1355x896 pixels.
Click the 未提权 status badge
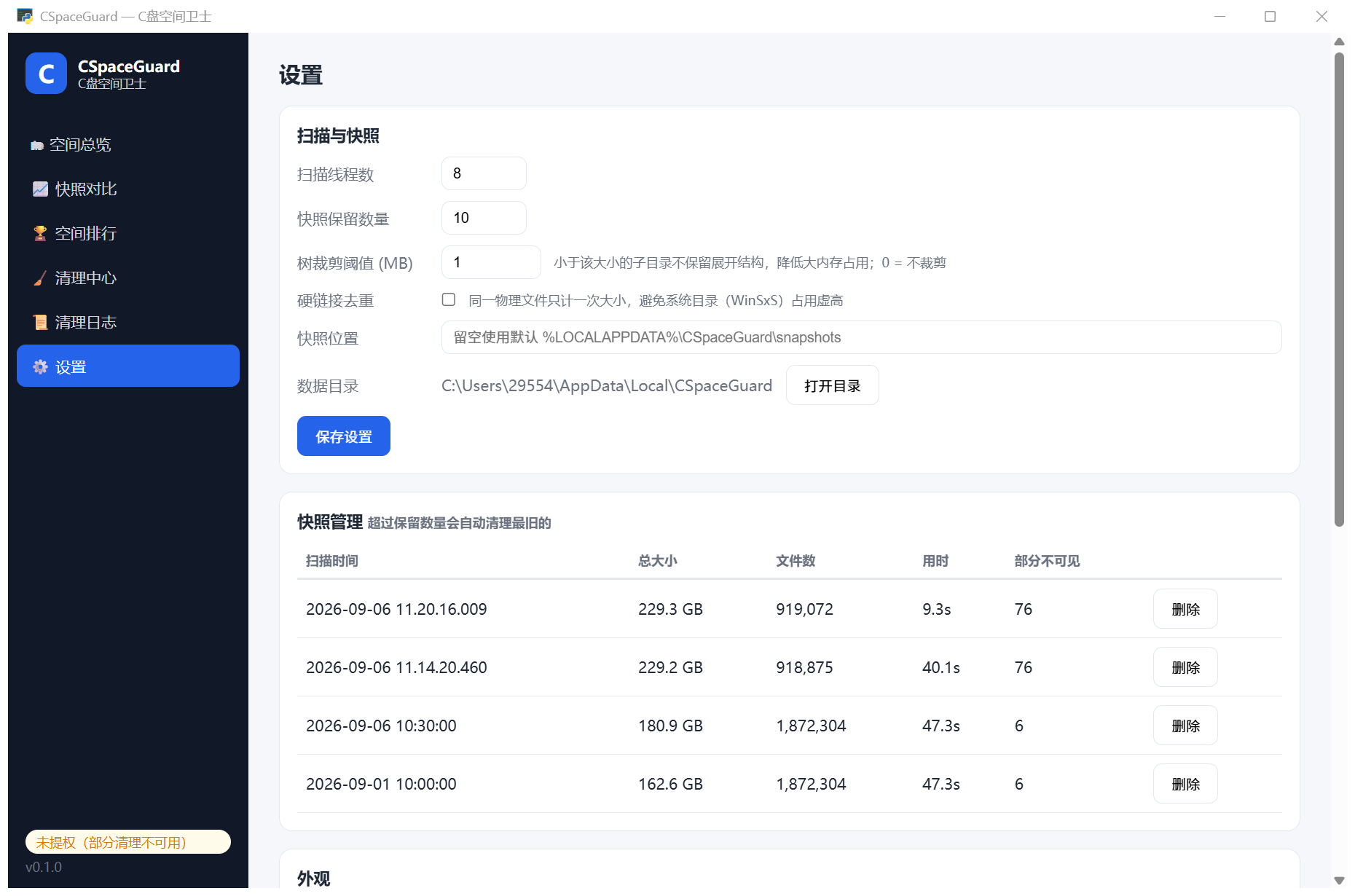[128, 842]
